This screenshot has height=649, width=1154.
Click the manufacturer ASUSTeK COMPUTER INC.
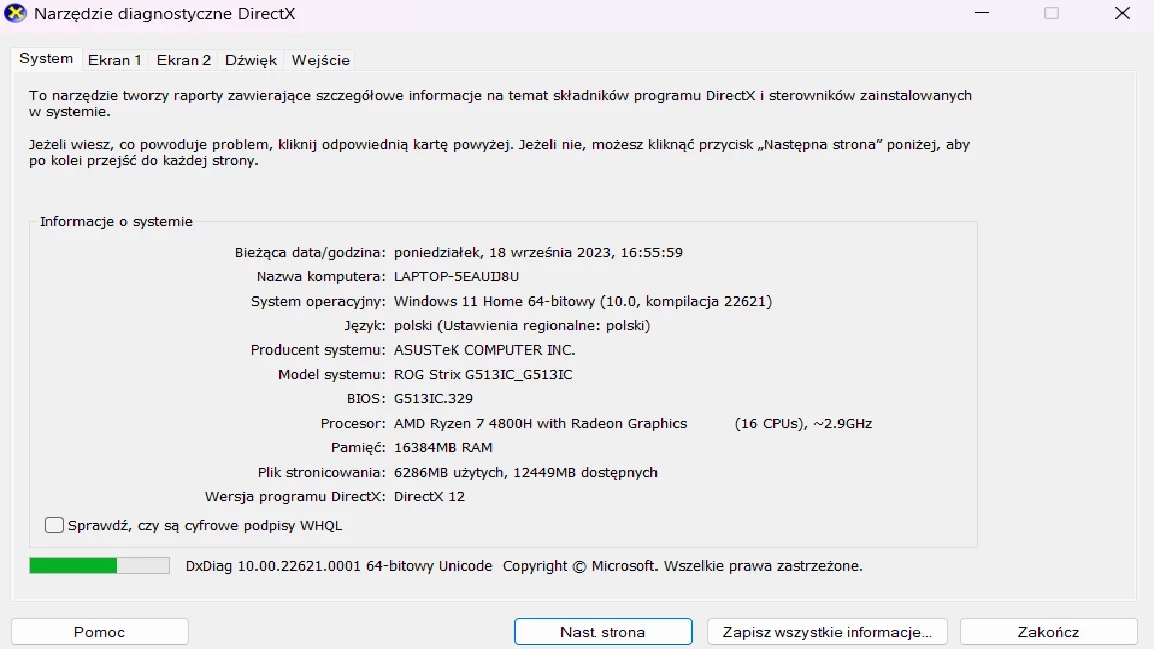point(484,350)
